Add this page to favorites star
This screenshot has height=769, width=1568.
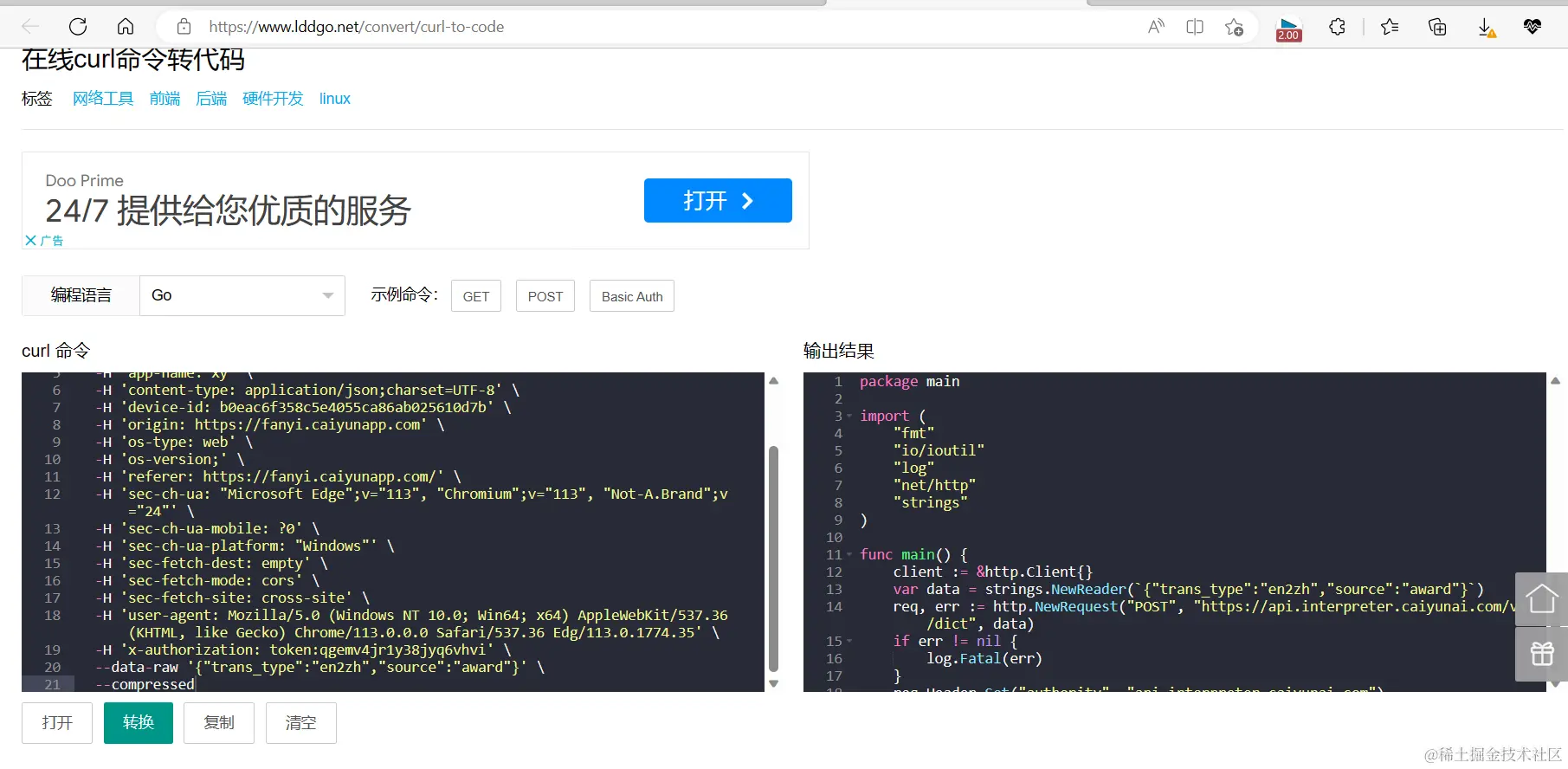tap(1234, 27)
